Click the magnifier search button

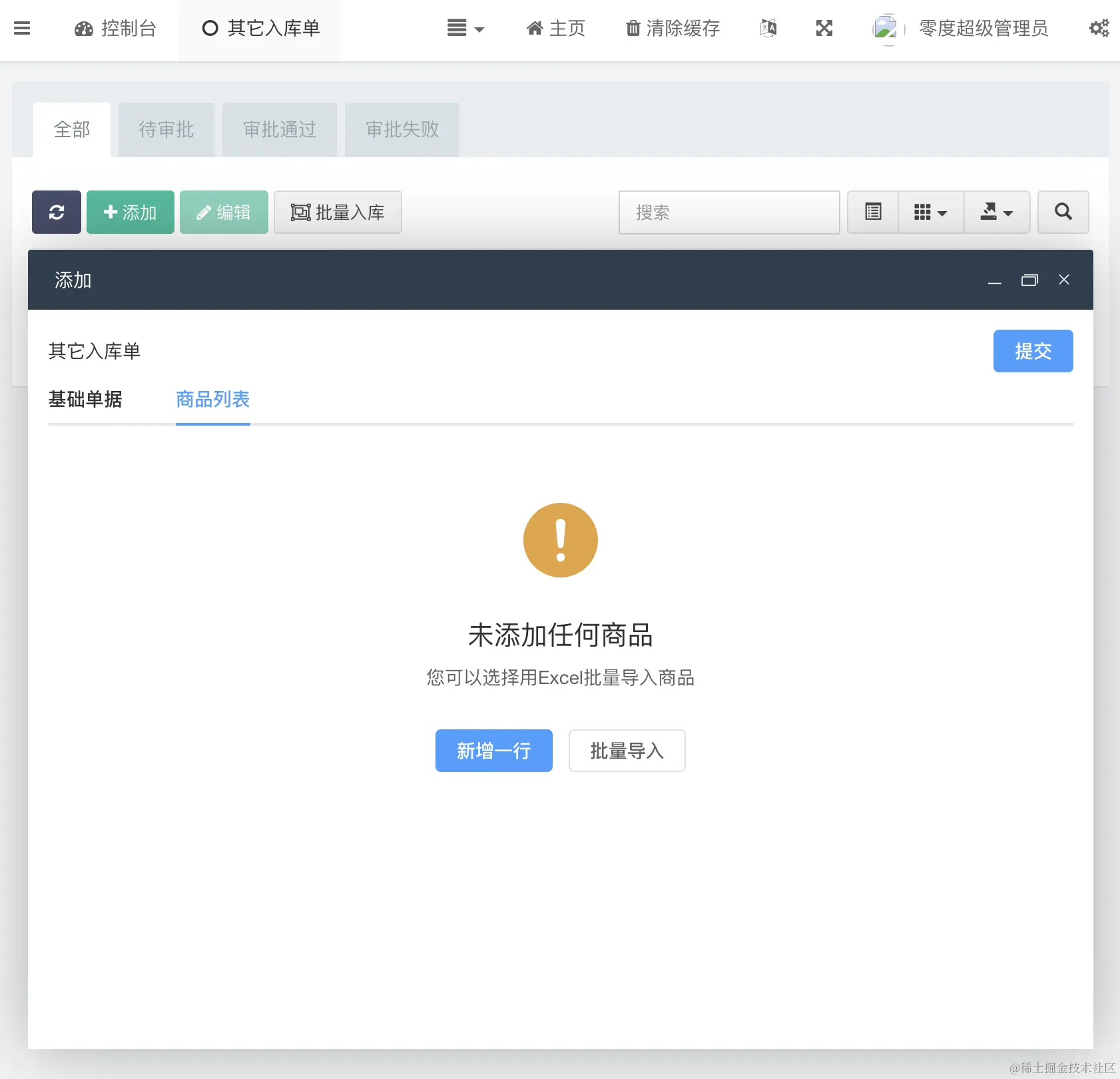[1063, 212]
